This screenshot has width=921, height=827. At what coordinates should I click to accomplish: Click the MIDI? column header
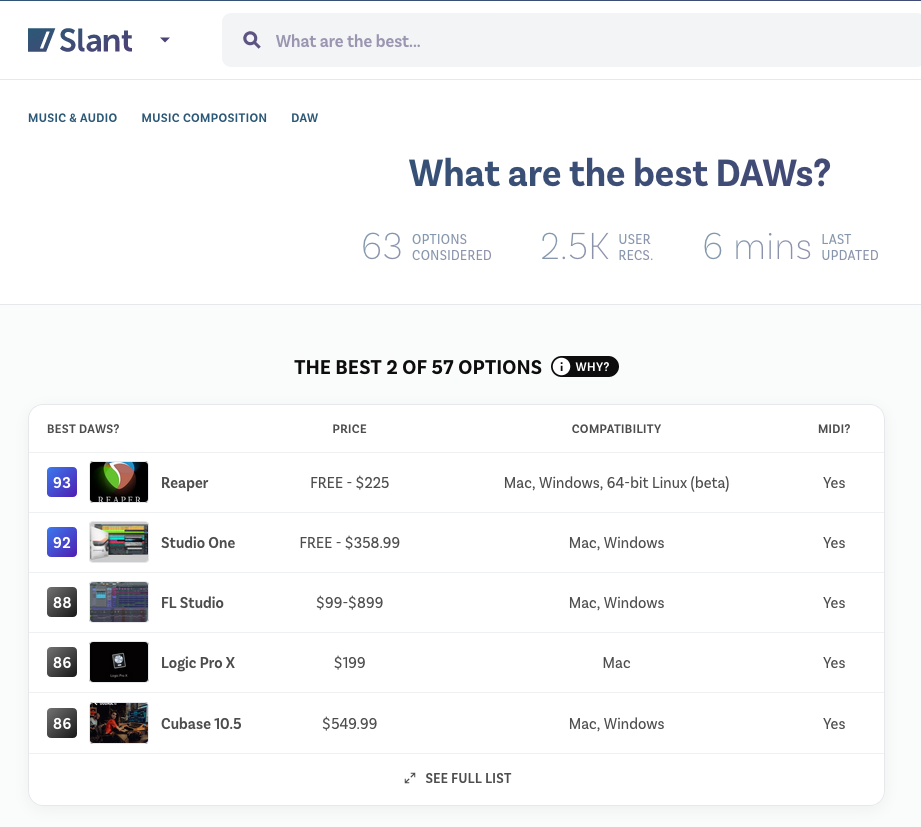834,429
